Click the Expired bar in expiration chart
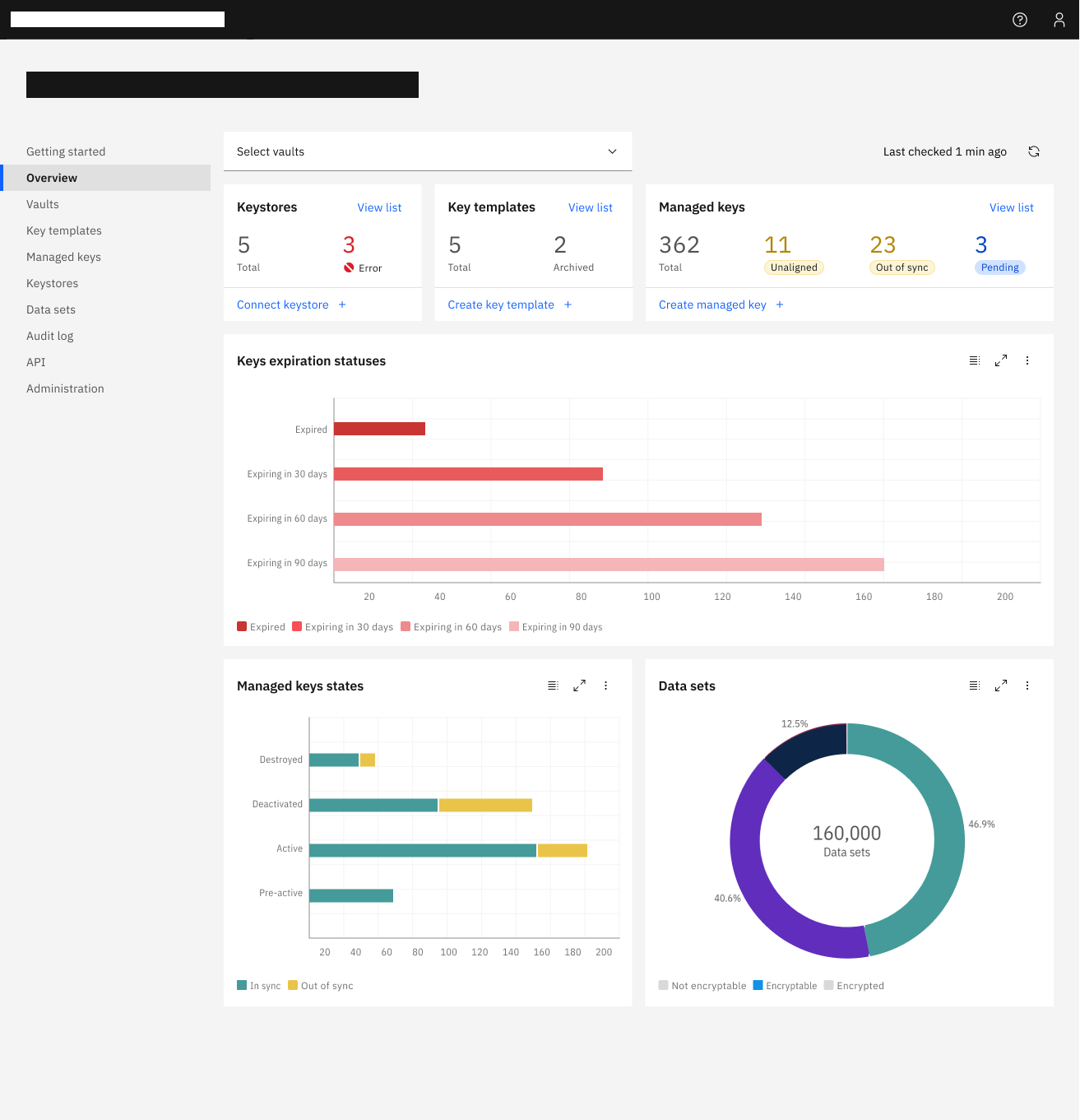Screen dimensions: 1080x1120 point(379,429)
